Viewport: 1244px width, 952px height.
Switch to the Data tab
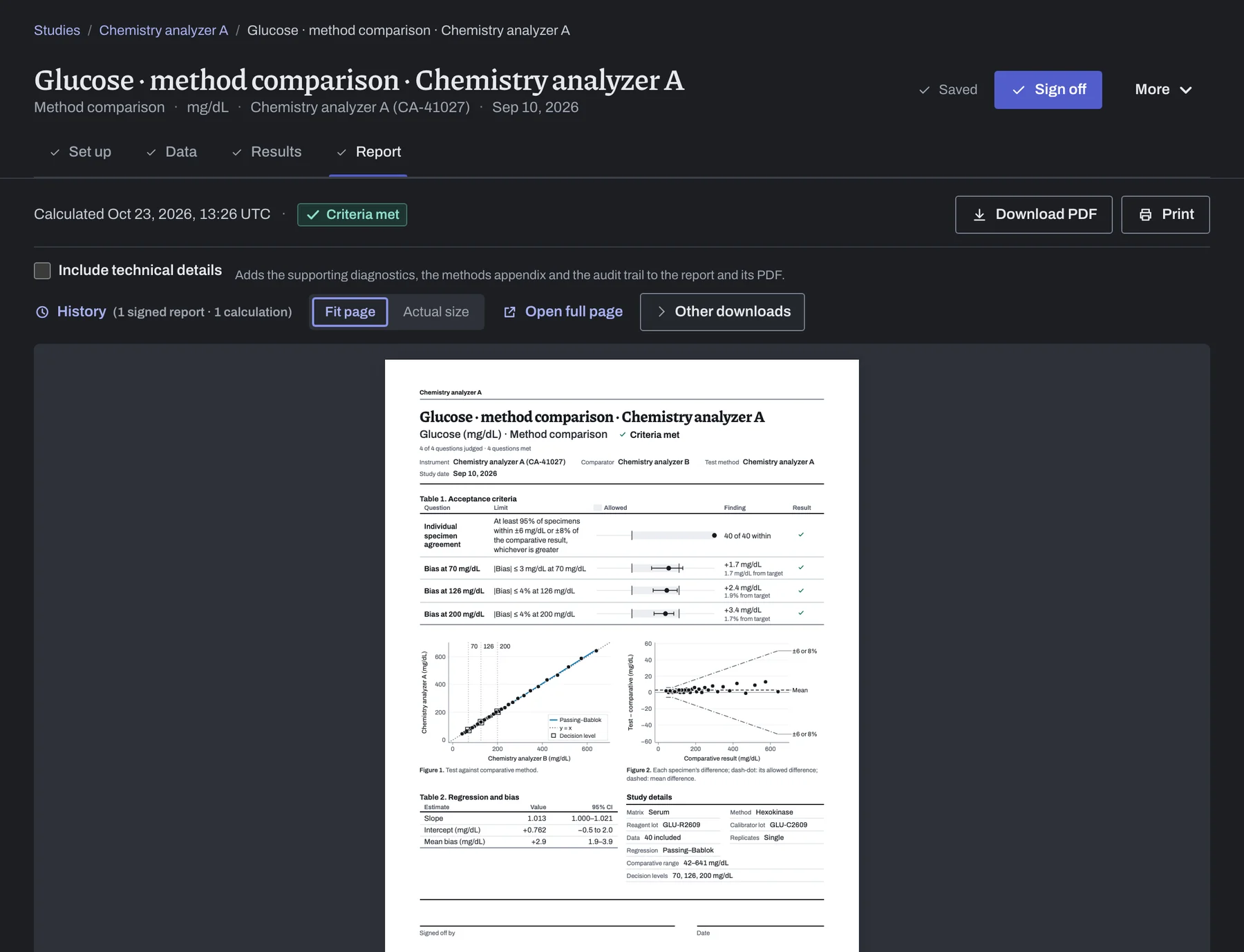click(172, 152)
